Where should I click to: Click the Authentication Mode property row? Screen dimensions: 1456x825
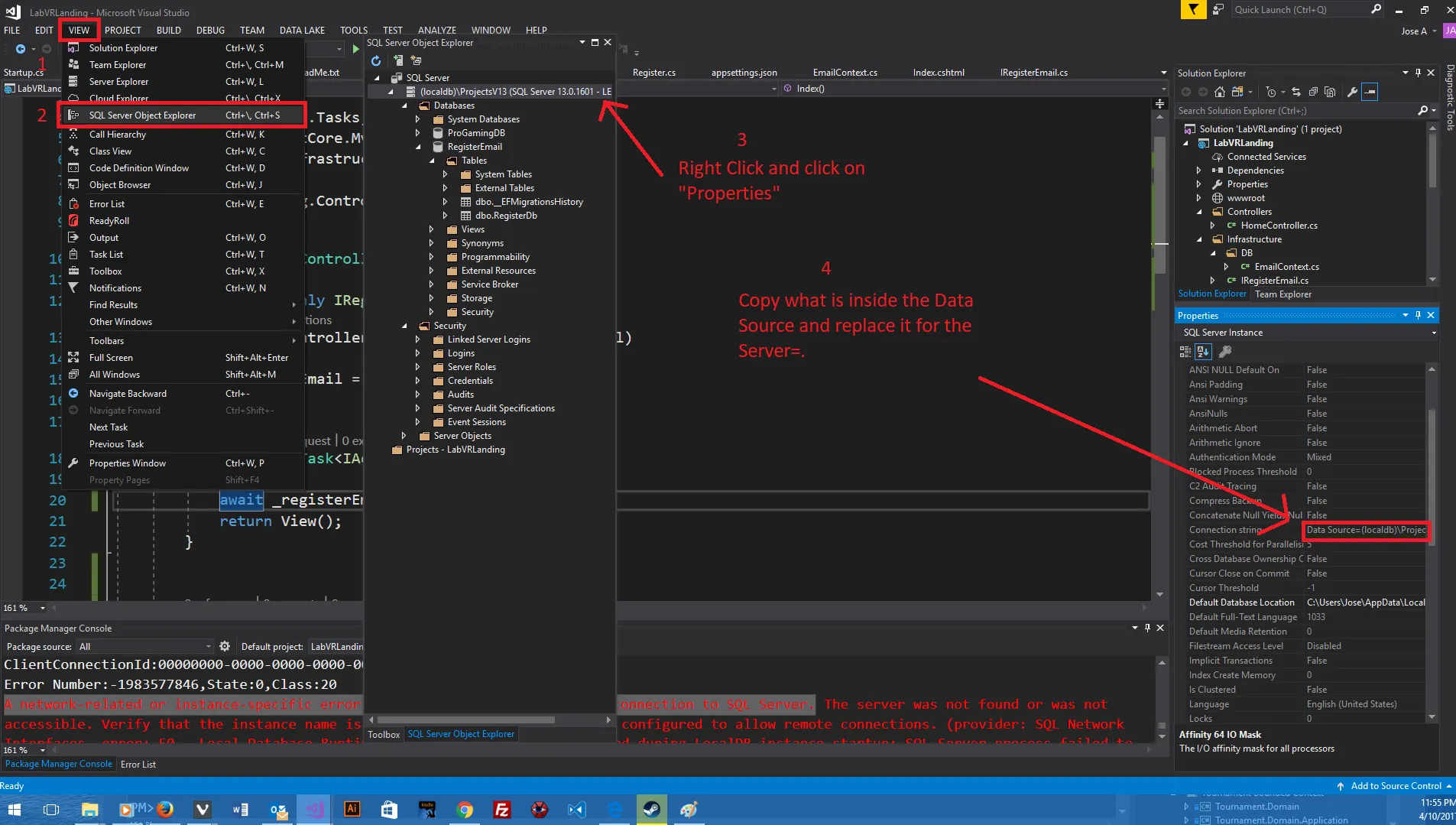(1305, 457)
